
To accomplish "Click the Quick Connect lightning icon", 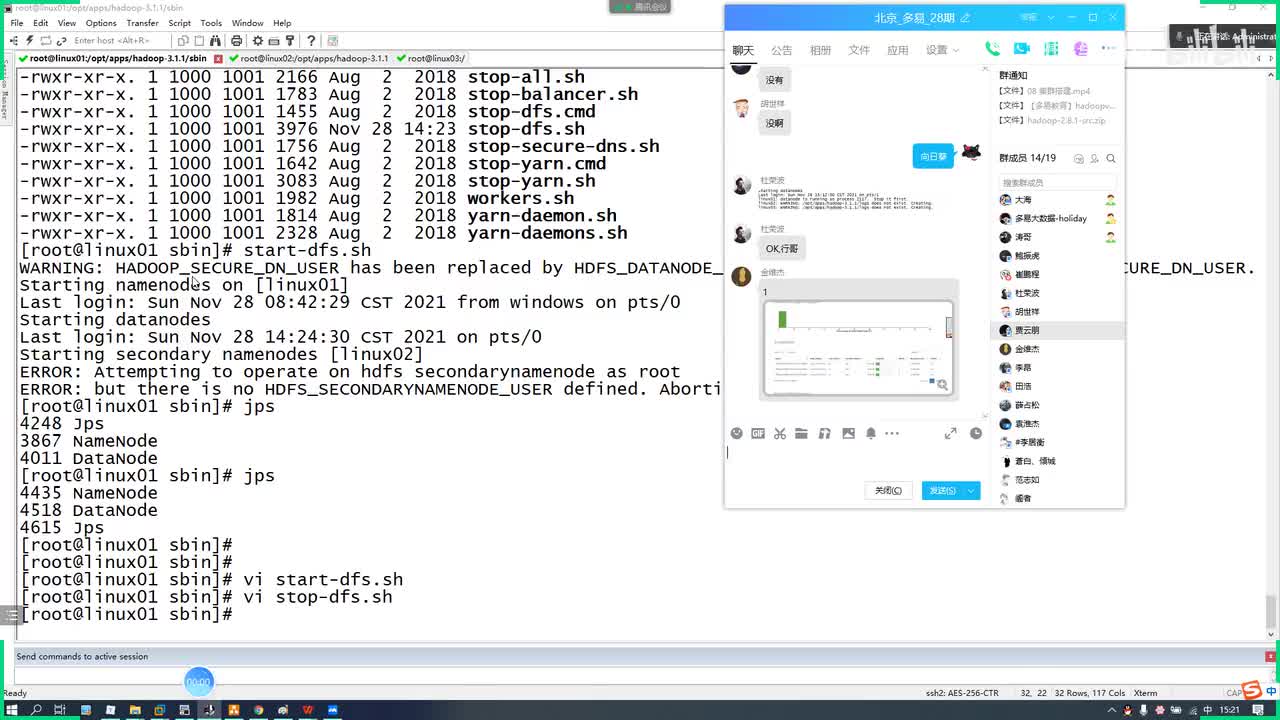I will [29, 41].
